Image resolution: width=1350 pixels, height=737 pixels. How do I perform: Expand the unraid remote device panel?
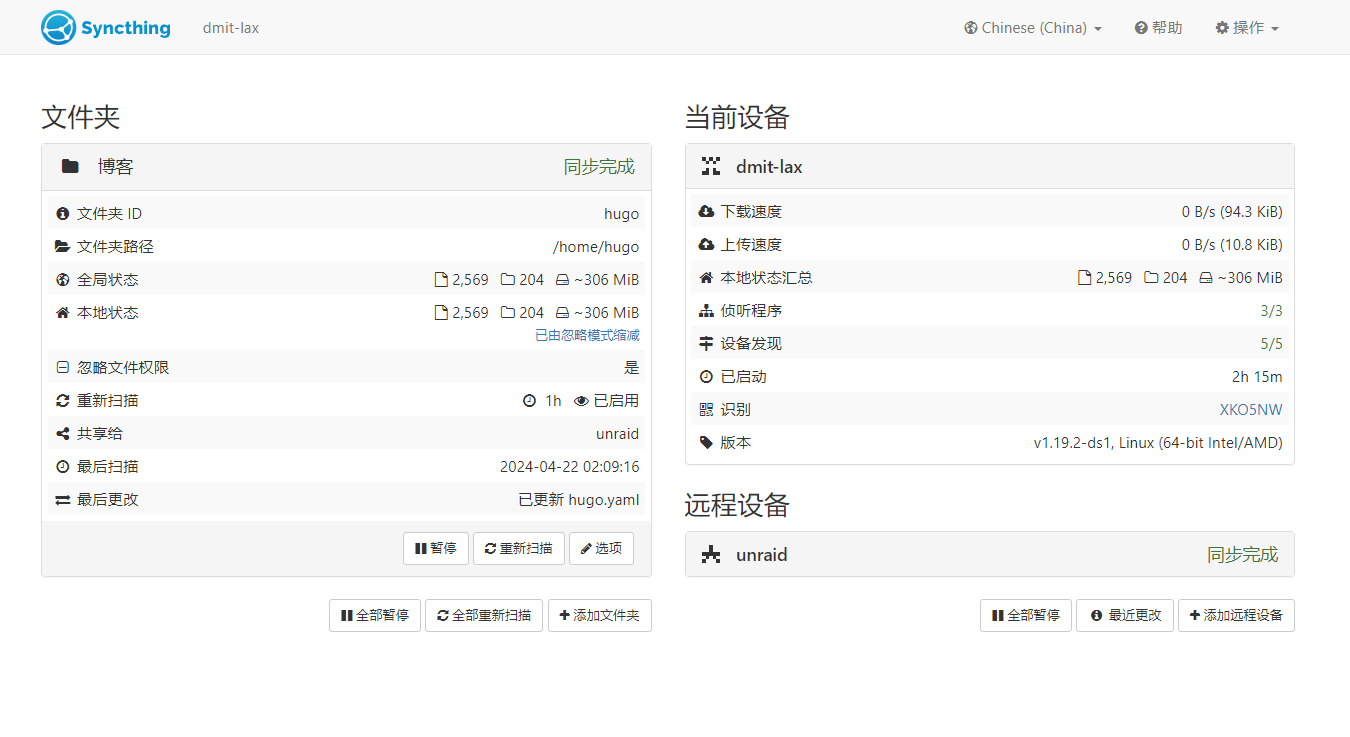(x=989, y=555)
